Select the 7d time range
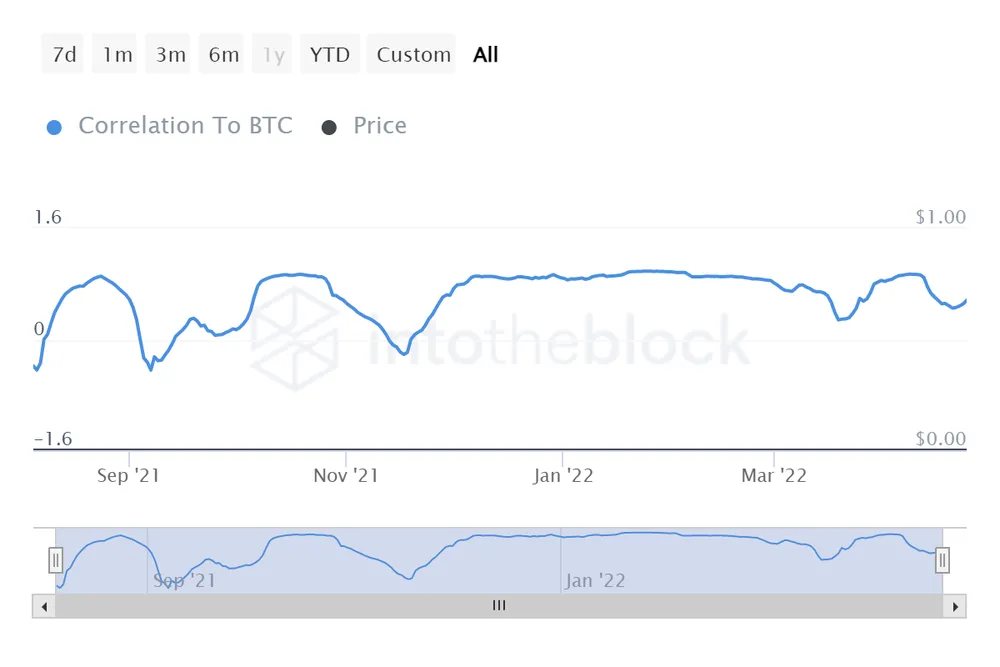The height and width of the screenshot is (667, 1000). [x=64, y=55]
